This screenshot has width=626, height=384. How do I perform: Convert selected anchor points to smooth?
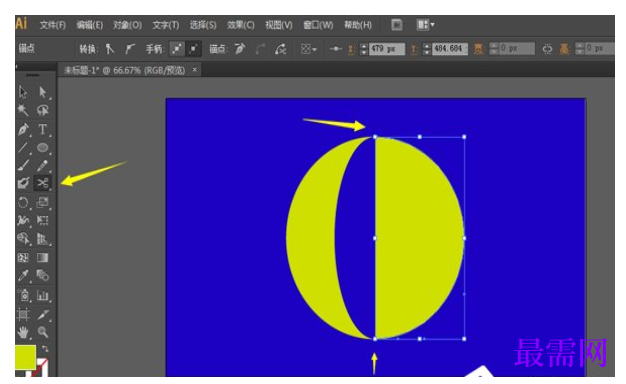click(x=129, y=49)
